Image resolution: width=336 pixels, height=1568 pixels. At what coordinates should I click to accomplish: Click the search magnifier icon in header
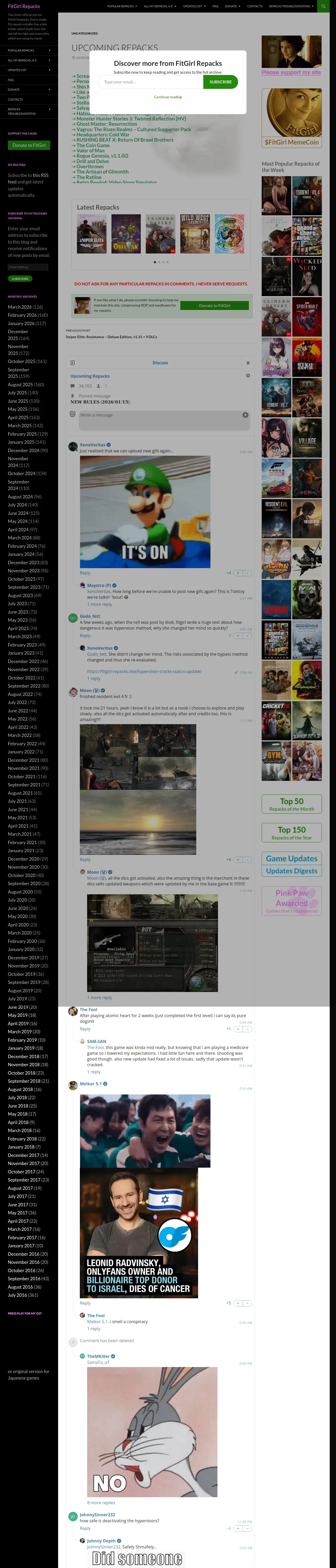point(323,6)
